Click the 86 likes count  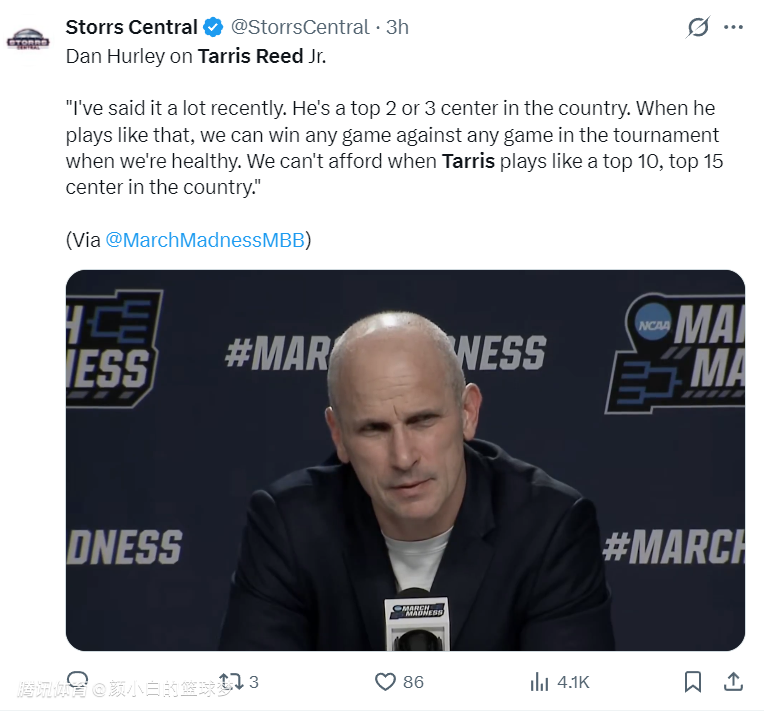coord(413,682)
